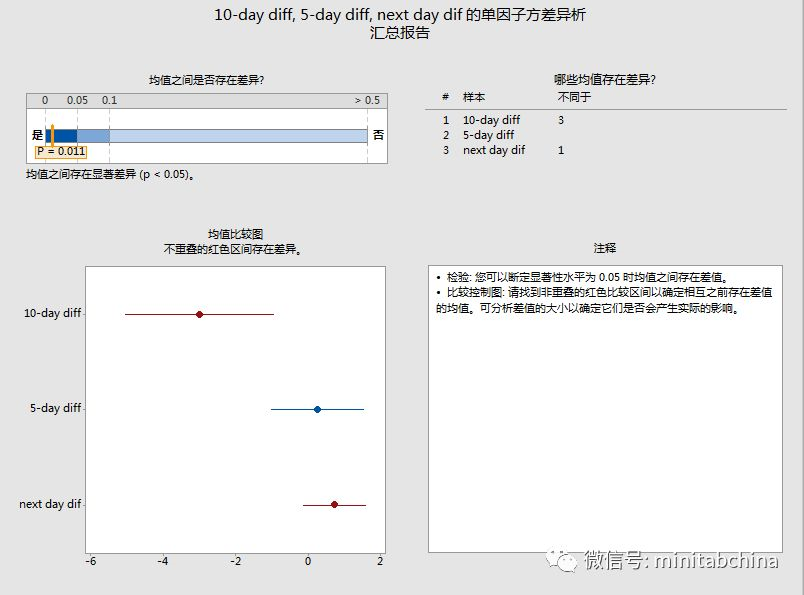
Task: Select the 5-day diff row in table
Action: [x=488, y=135]
